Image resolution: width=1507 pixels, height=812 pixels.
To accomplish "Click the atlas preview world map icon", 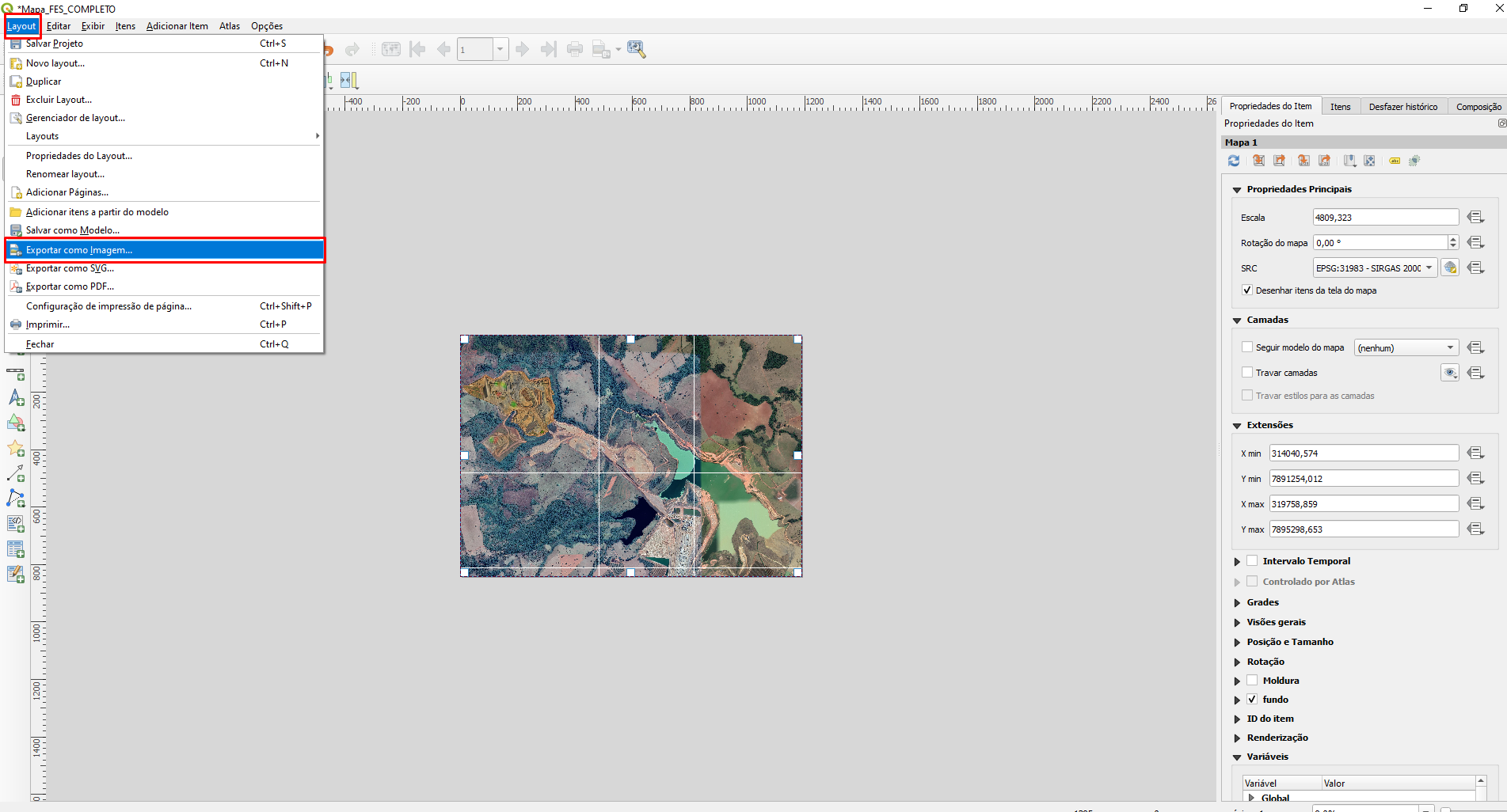I will pyautogui.click(x=391, y=50).
